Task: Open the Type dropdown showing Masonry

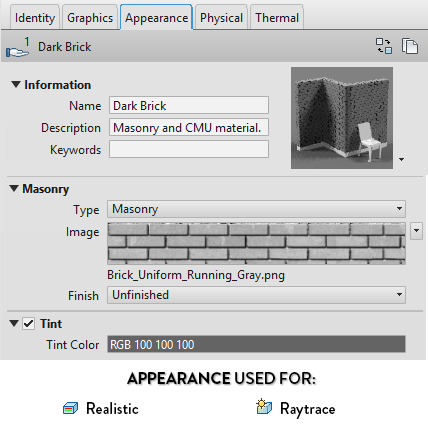Action: click(256, 209)
